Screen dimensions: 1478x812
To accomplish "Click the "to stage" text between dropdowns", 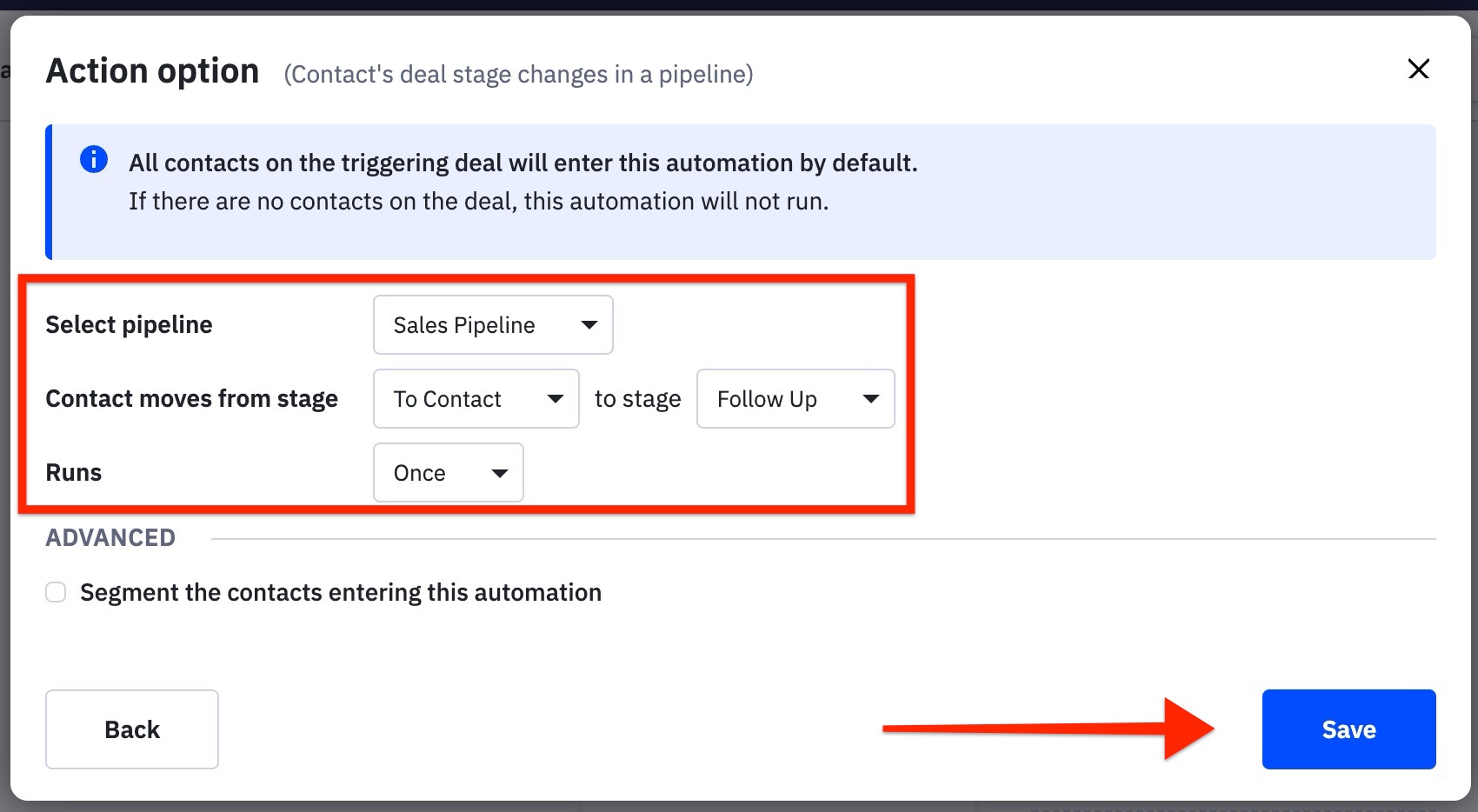I will point(637,399).
